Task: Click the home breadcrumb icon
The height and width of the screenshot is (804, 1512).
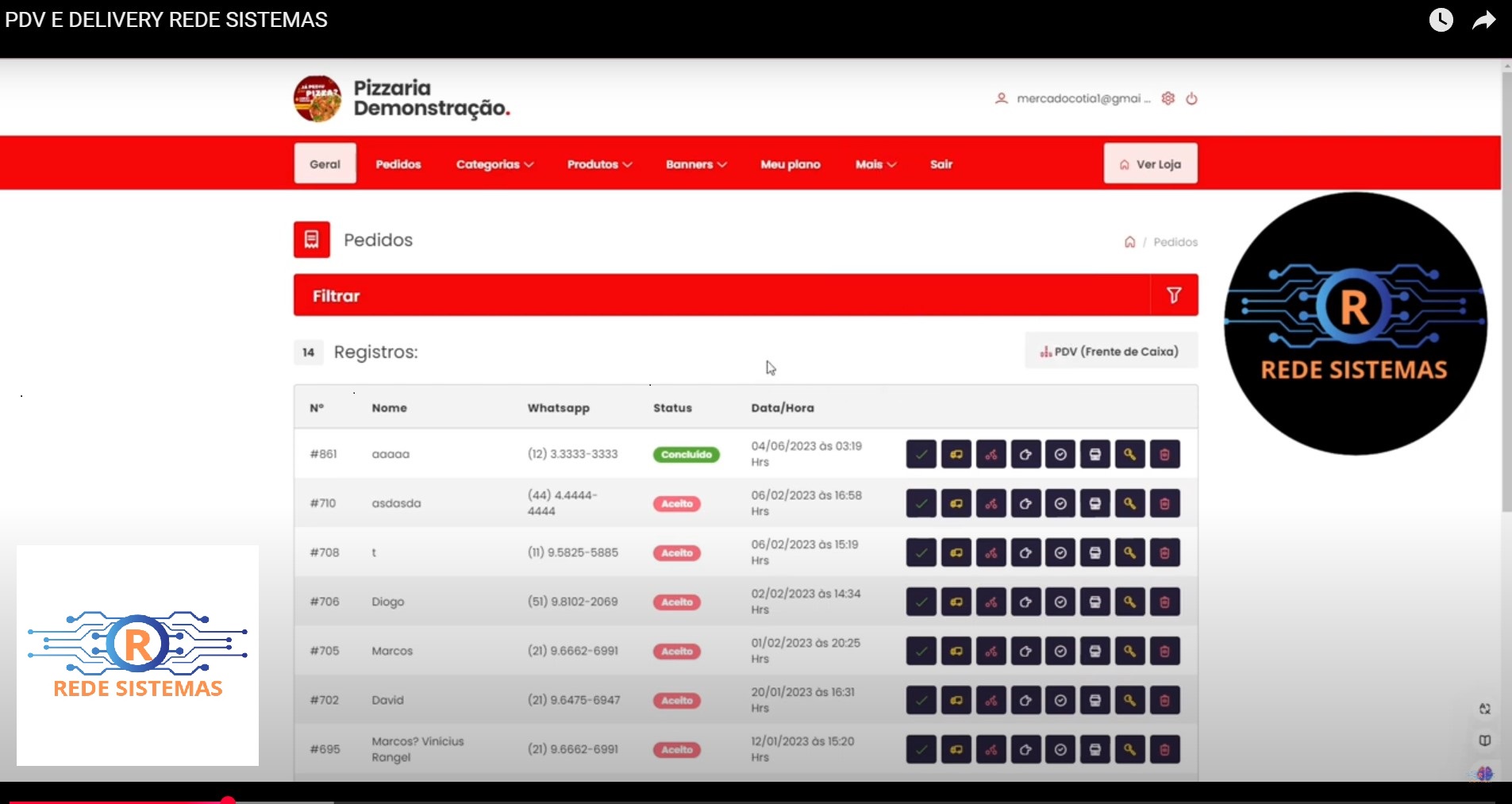Action: (x=1129, y=242)
